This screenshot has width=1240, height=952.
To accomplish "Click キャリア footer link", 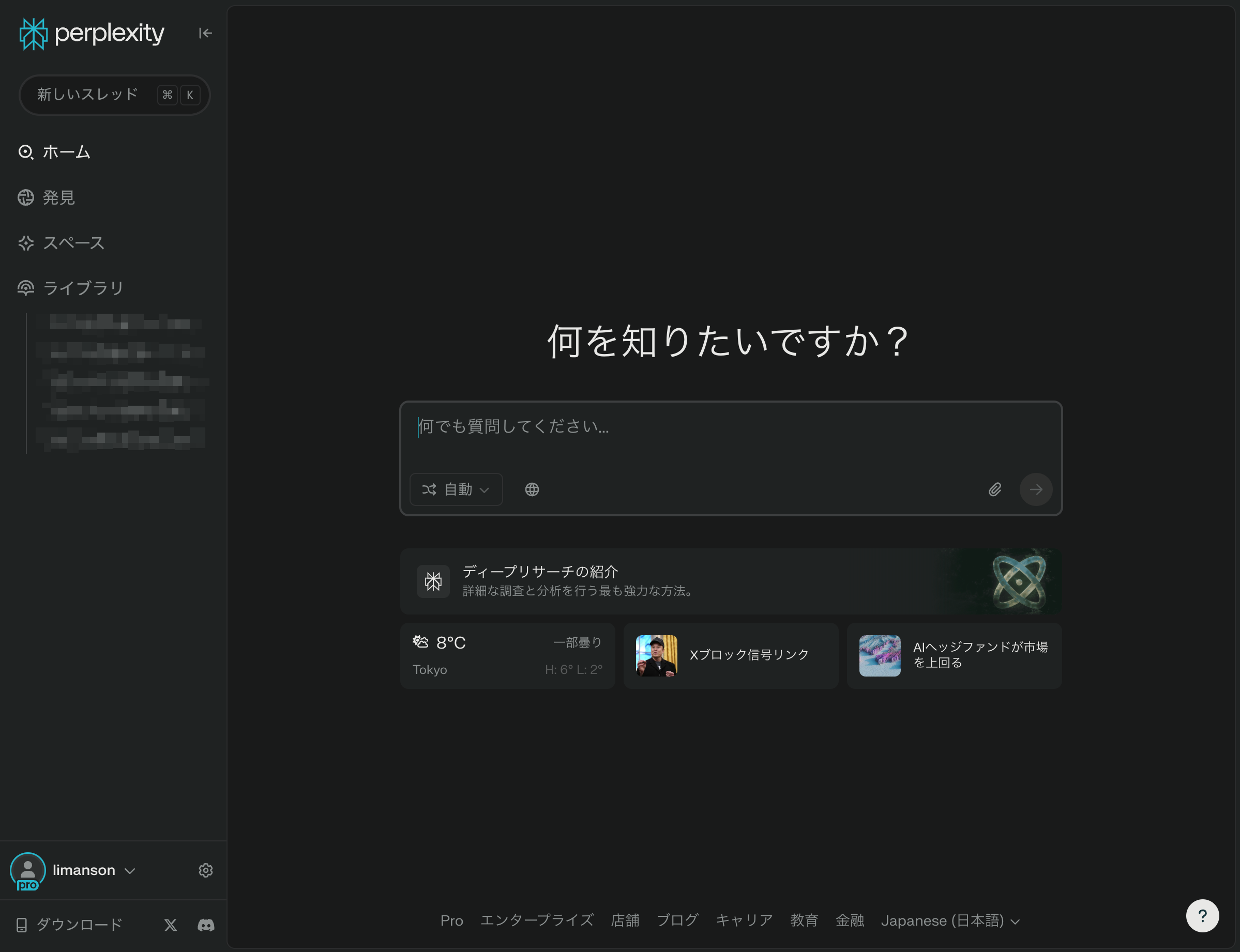I will tap(744, 920).
